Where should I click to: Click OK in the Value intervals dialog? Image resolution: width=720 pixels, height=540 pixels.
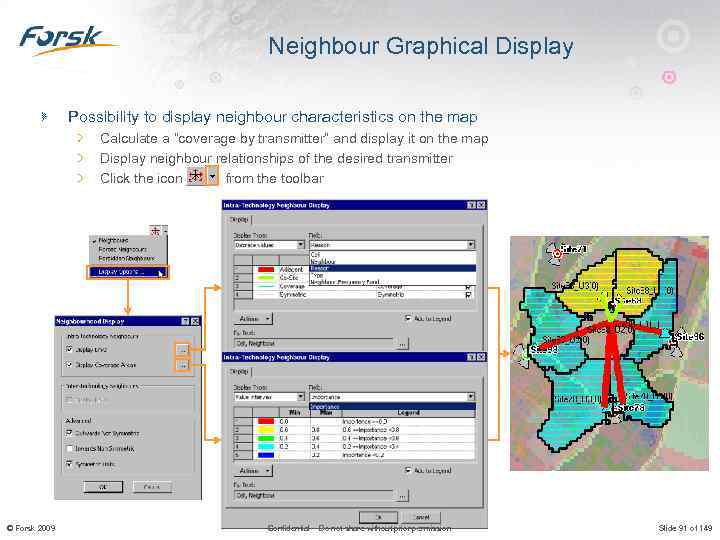pos(378,517)
